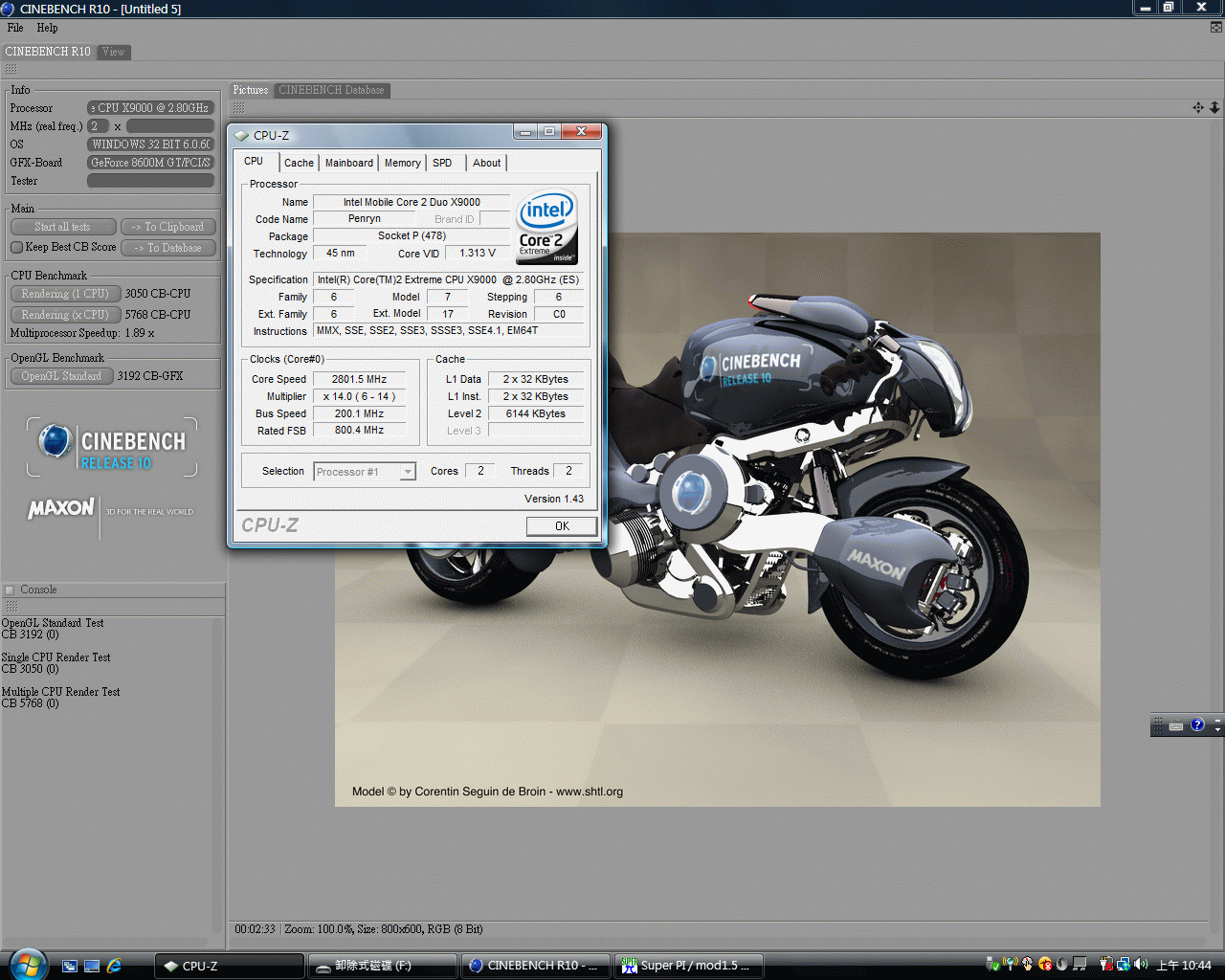Click the MHz (real freq.) field showing 2
1225x980 pixels.
(98, 126)
